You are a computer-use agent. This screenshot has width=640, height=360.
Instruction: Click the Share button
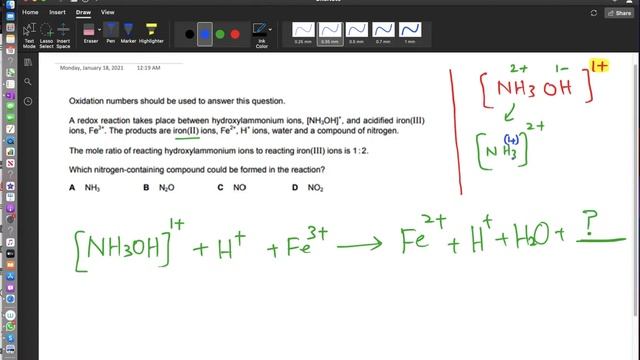(x=619, y=13)
